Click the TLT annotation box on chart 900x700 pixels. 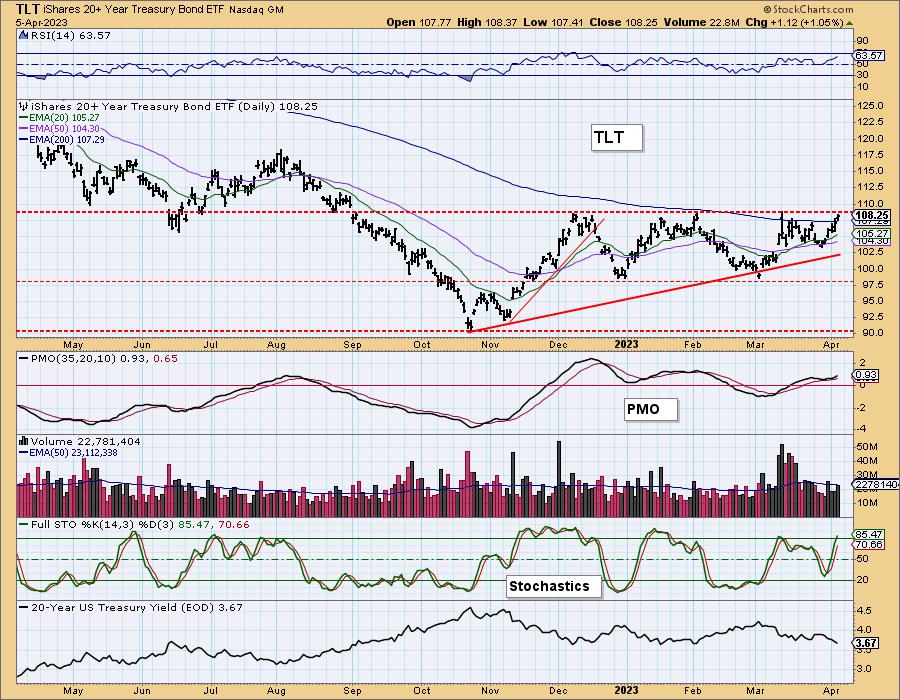[x=616, y=138]
